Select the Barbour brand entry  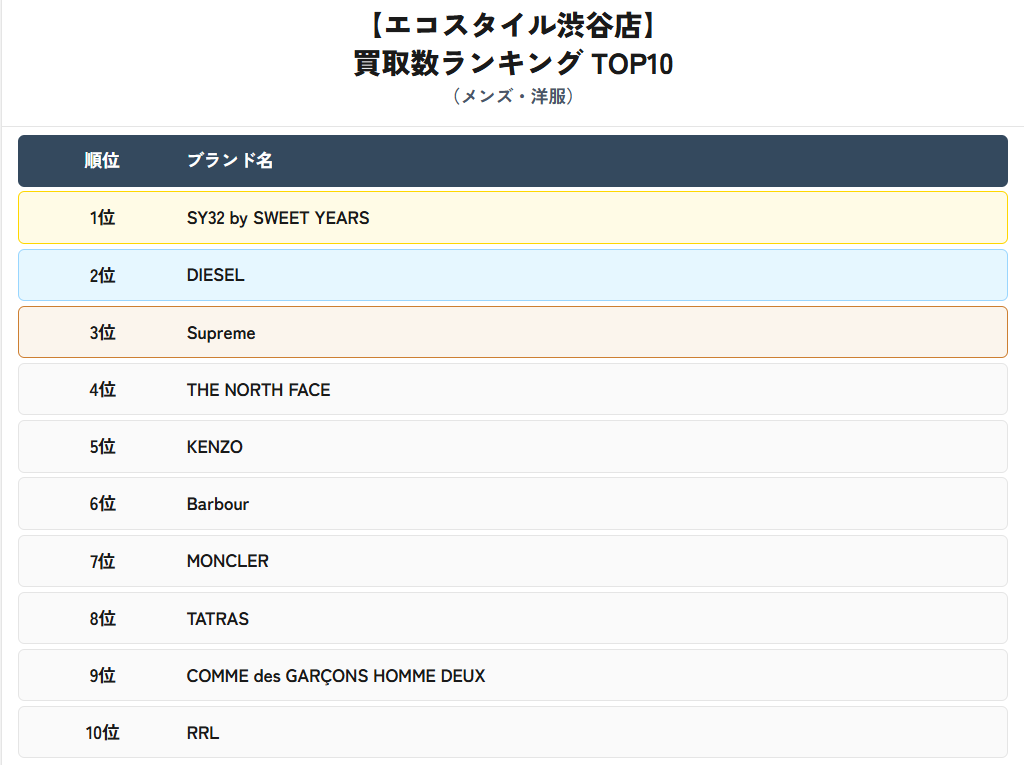pyautogui.click(x=217, y=504)
